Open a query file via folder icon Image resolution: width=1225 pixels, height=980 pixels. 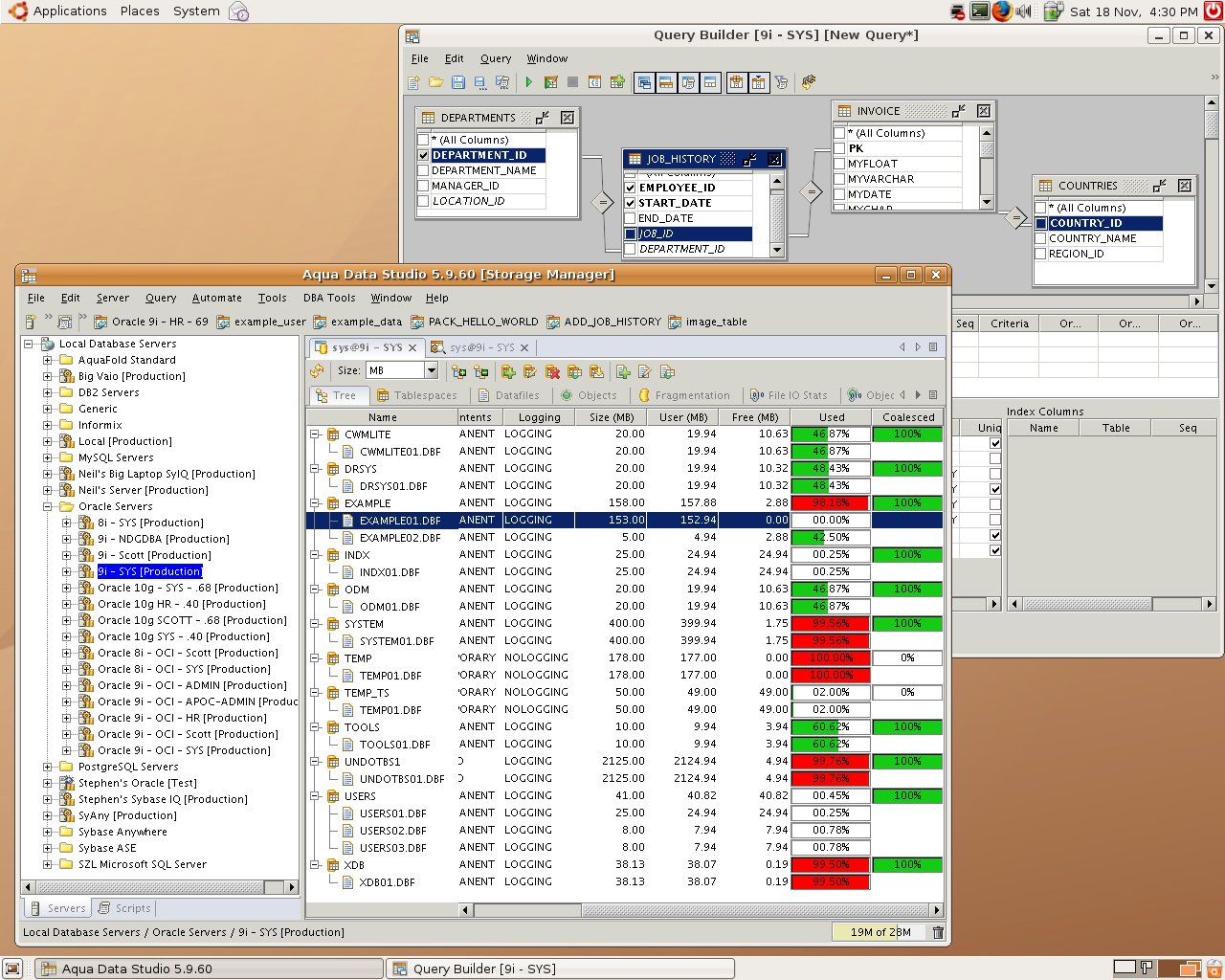click(x=435, y=83)
